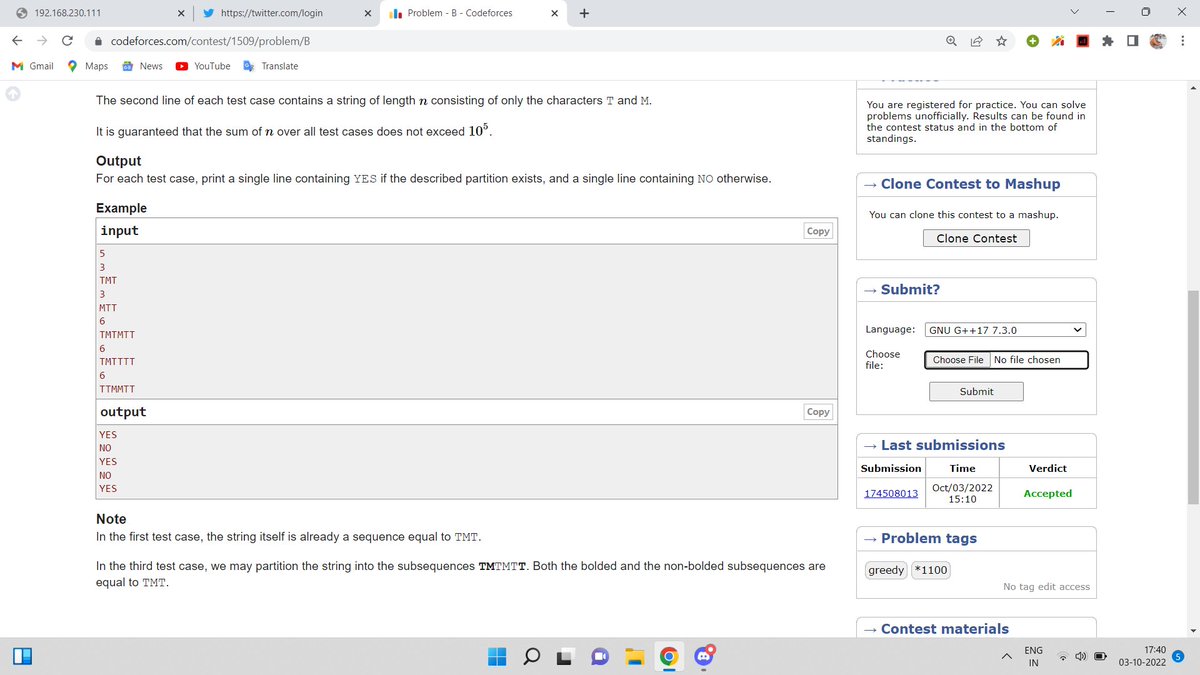Open File Explorer from taskbar
The image size is (1200, 675).
click(633, 657)
